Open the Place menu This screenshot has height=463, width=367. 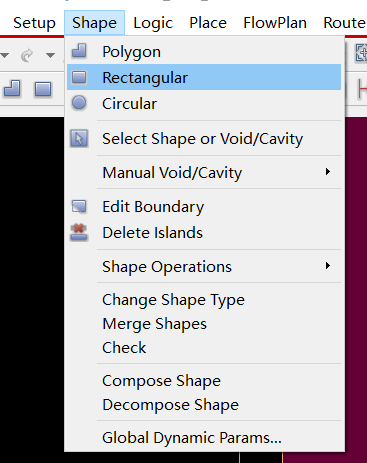coord(208,23)
